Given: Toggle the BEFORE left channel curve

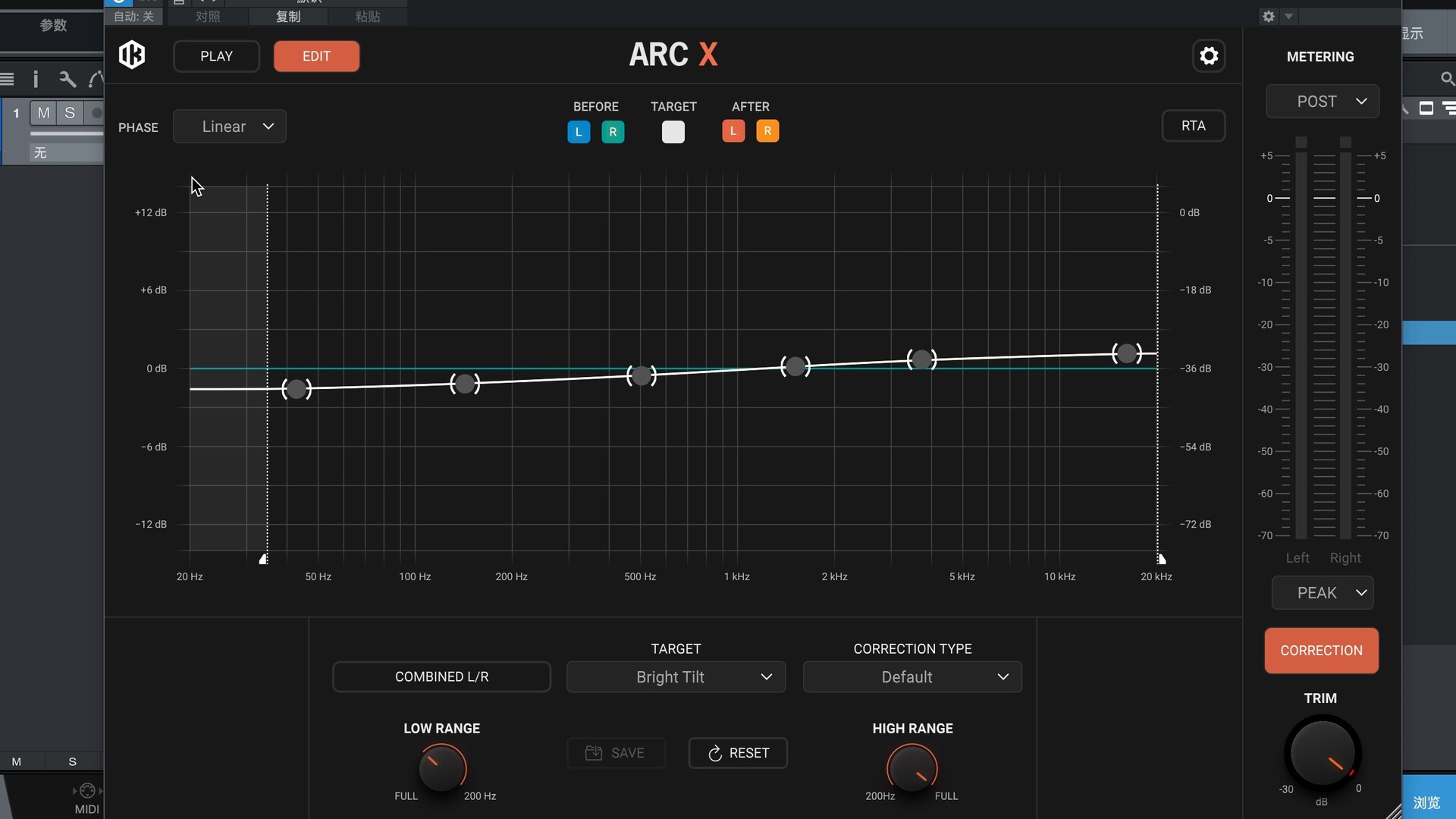Looking at the screenshot, I should point(579,132).
